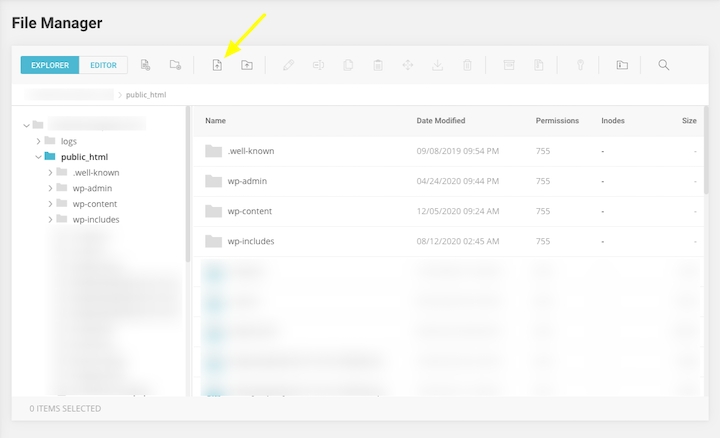Image resolution: width=720 pixels, height=438 pixels.
Task: Collapse the root folder in tree
Action: click(27, 125)
